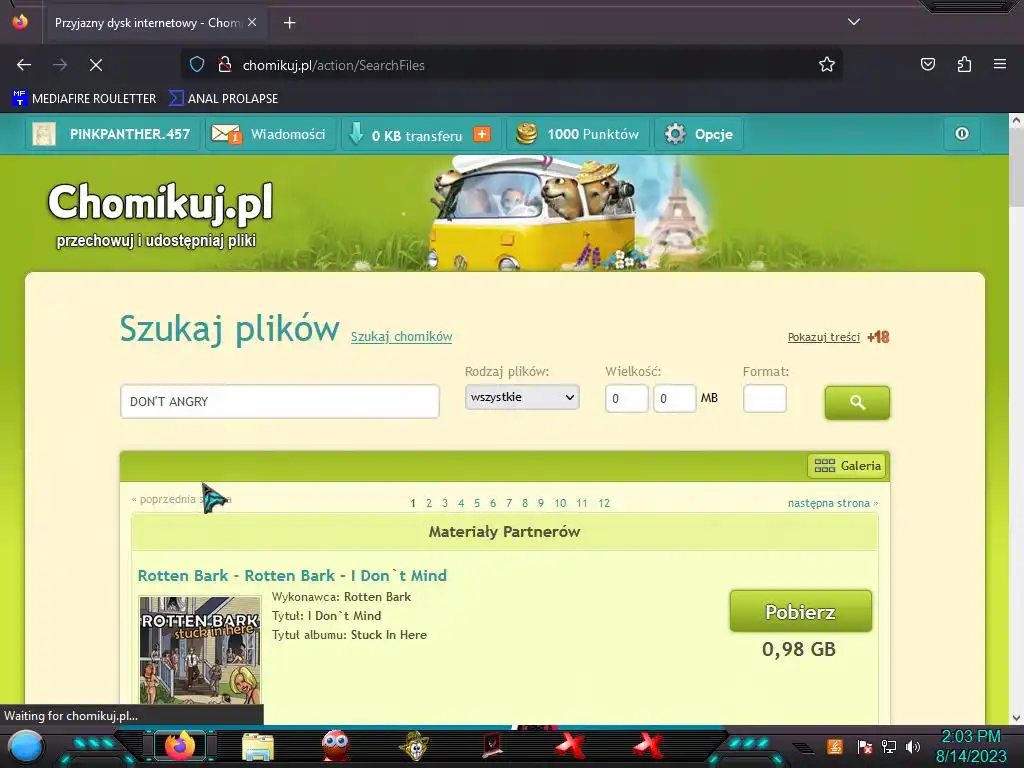Open the Action Center flag tray icon

[x=865, y=746]
